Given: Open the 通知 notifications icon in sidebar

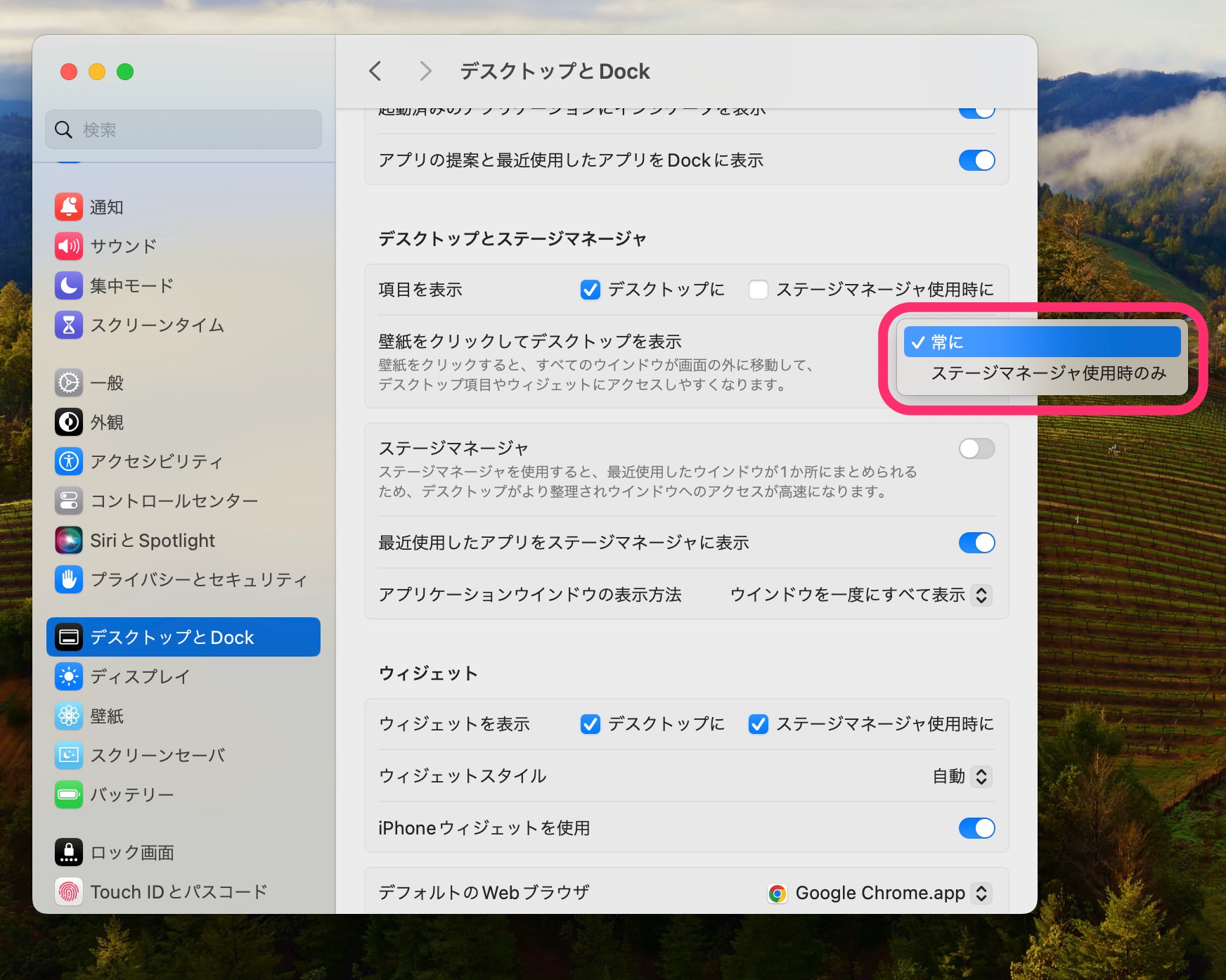Looking at the screenshot, I should pos(69,207).
